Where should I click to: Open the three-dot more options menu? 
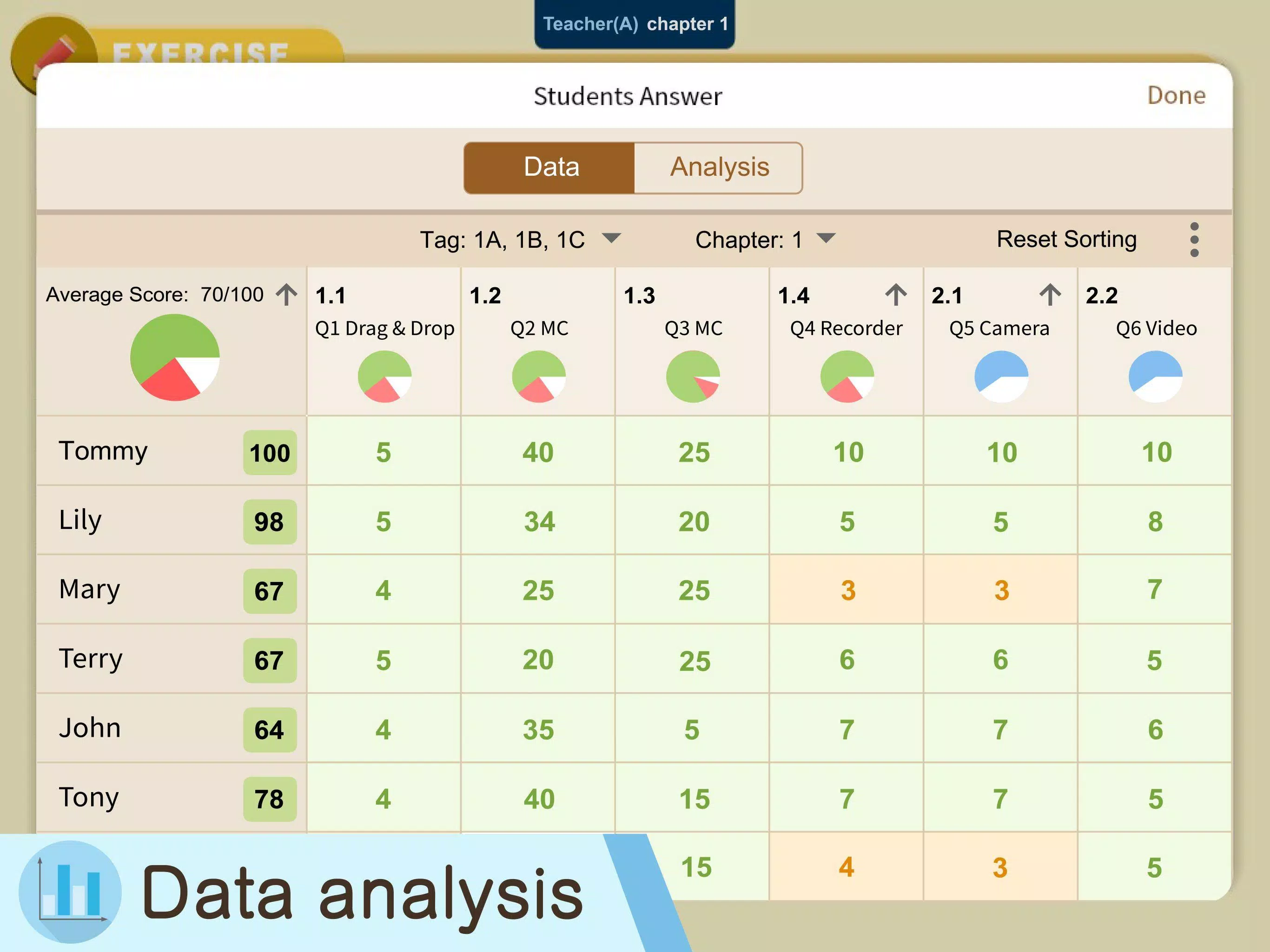point(1194,239)
